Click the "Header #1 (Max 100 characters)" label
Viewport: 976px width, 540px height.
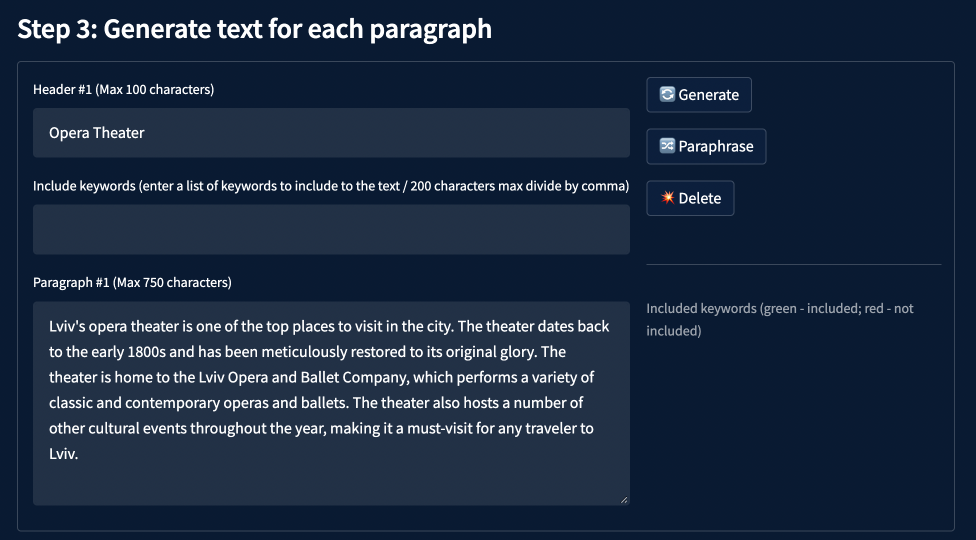tap(123, 89)
